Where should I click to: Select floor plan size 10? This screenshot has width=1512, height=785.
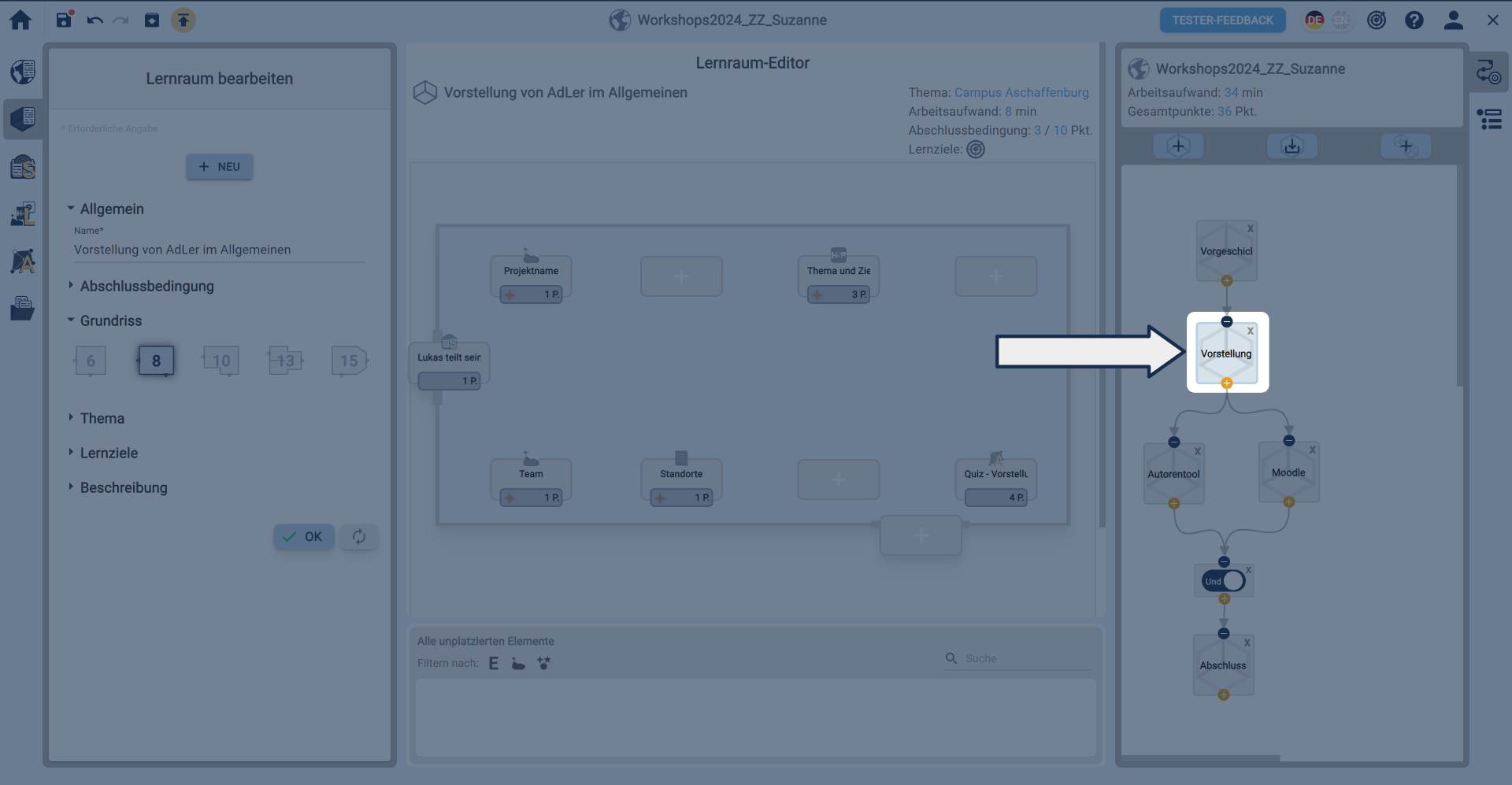tap(220, 361)
